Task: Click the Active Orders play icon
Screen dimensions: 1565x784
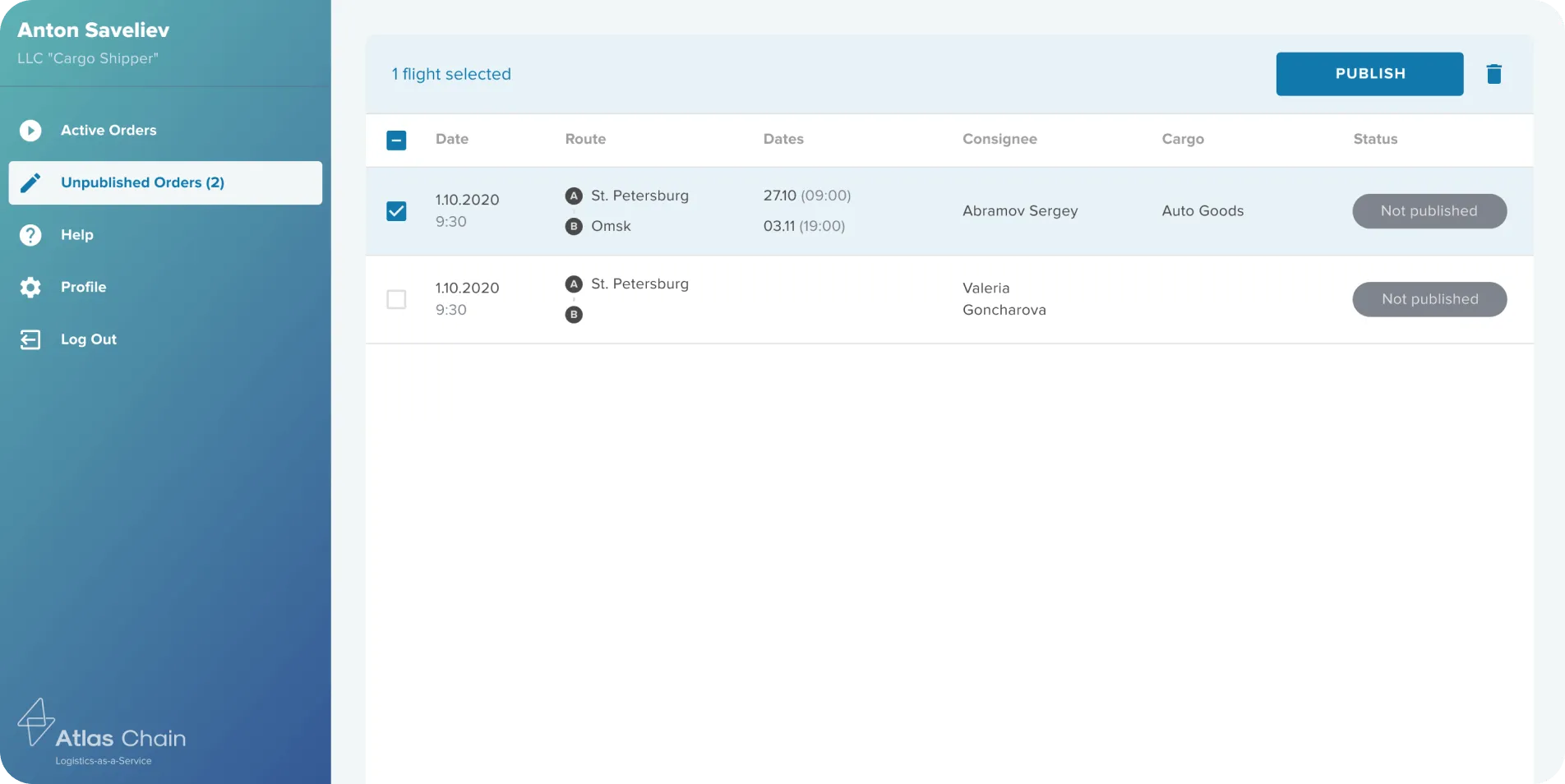Action: pos(30,131)
